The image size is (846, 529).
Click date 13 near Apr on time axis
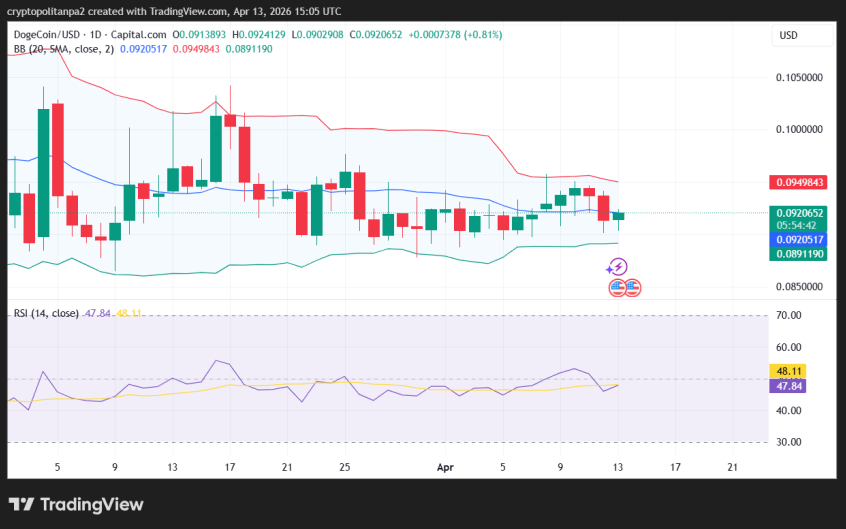[618, 466]
